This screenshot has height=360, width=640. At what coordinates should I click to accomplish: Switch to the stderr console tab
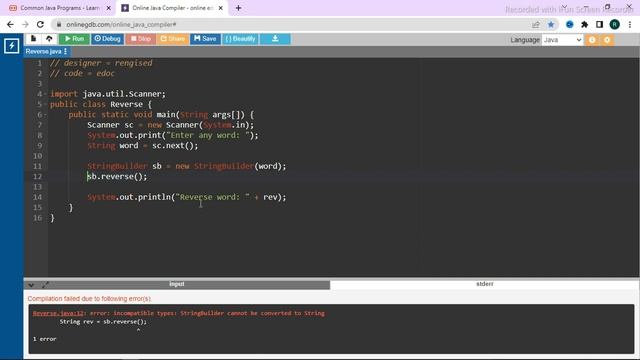[x=484, y=284]
